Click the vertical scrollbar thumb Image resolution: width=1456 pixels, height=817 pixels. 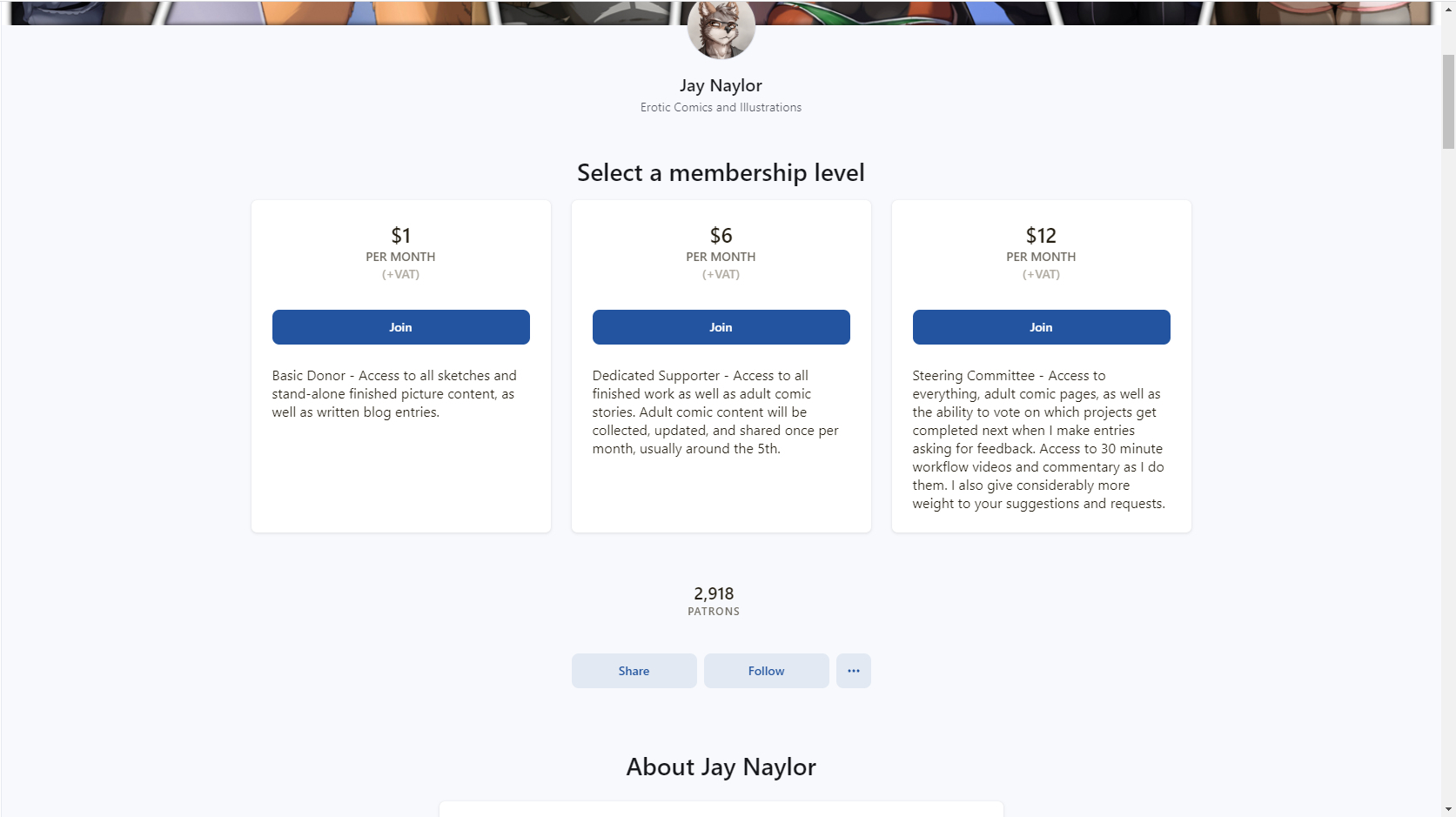pyautogui.click(x=1448, y=100)
